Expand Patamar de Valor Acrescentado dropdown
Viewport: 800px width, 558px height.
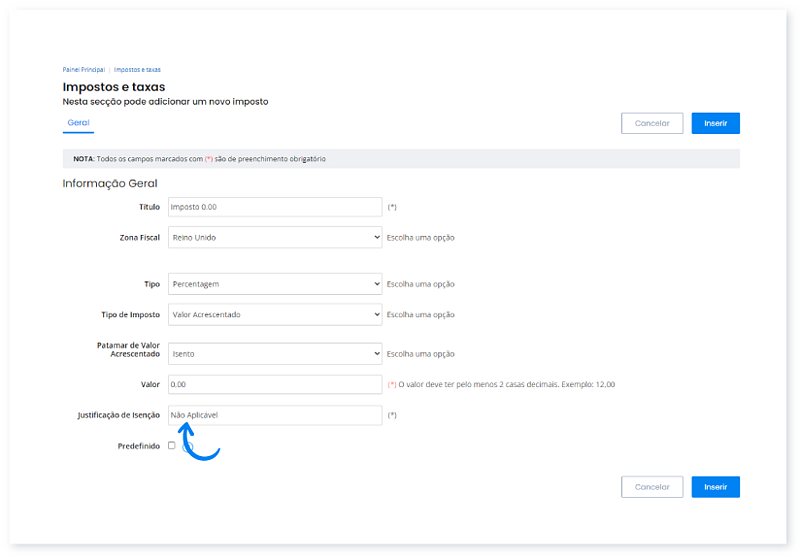pos(274,353)
